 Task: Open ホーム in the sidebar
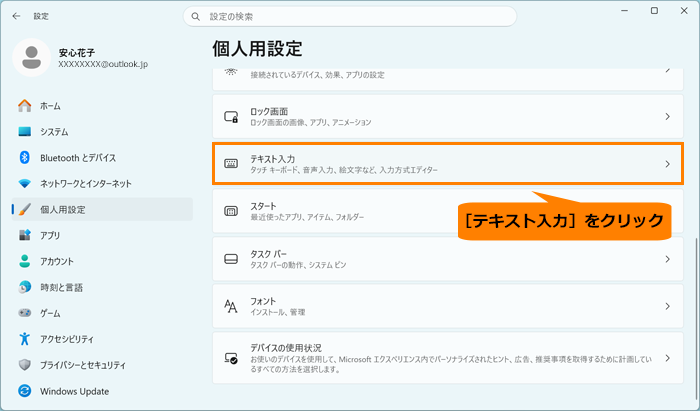pos(102,106)
